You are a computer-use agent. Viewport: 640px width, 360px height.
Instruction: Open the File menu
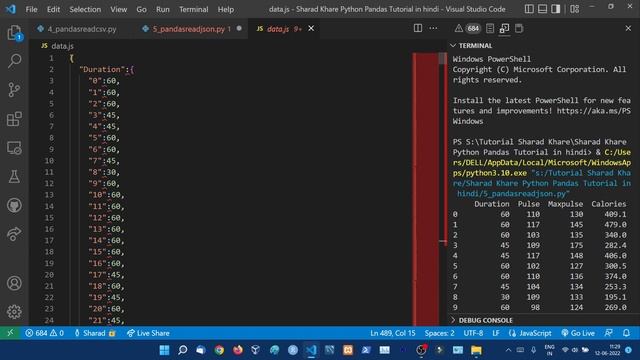pos(31,9)
